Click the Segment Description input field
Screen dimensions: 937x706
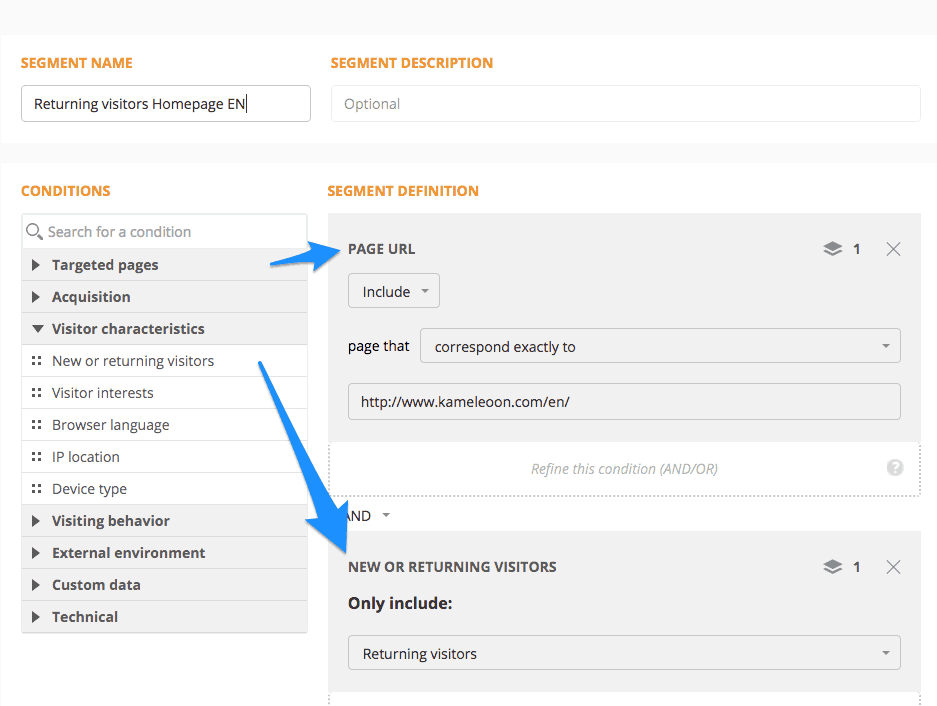pos(625,103)
